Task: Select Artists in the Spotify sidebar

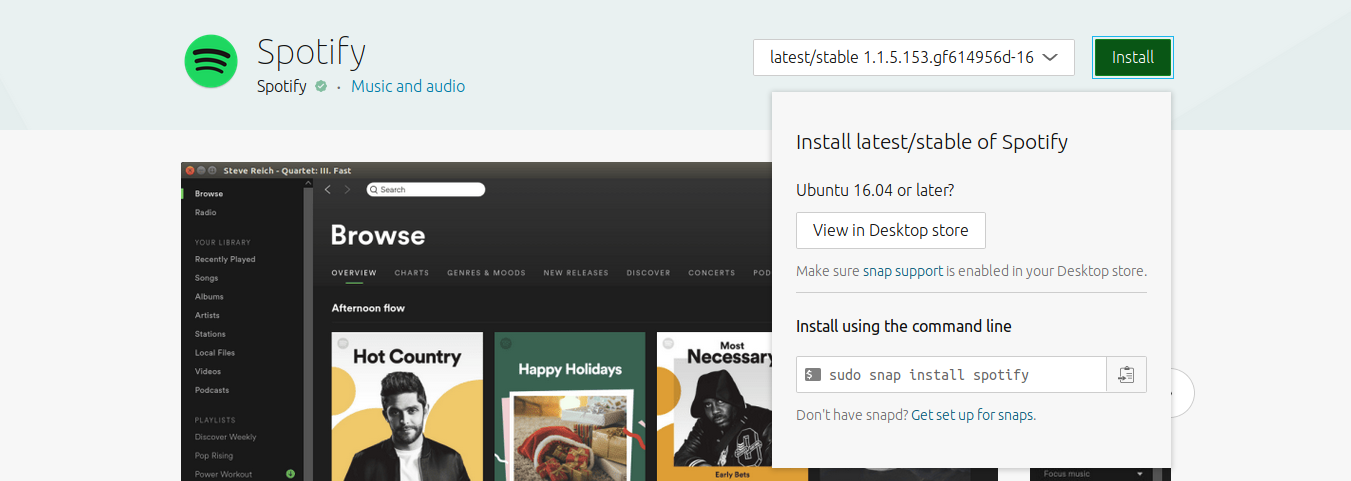Action: (207, 315)
